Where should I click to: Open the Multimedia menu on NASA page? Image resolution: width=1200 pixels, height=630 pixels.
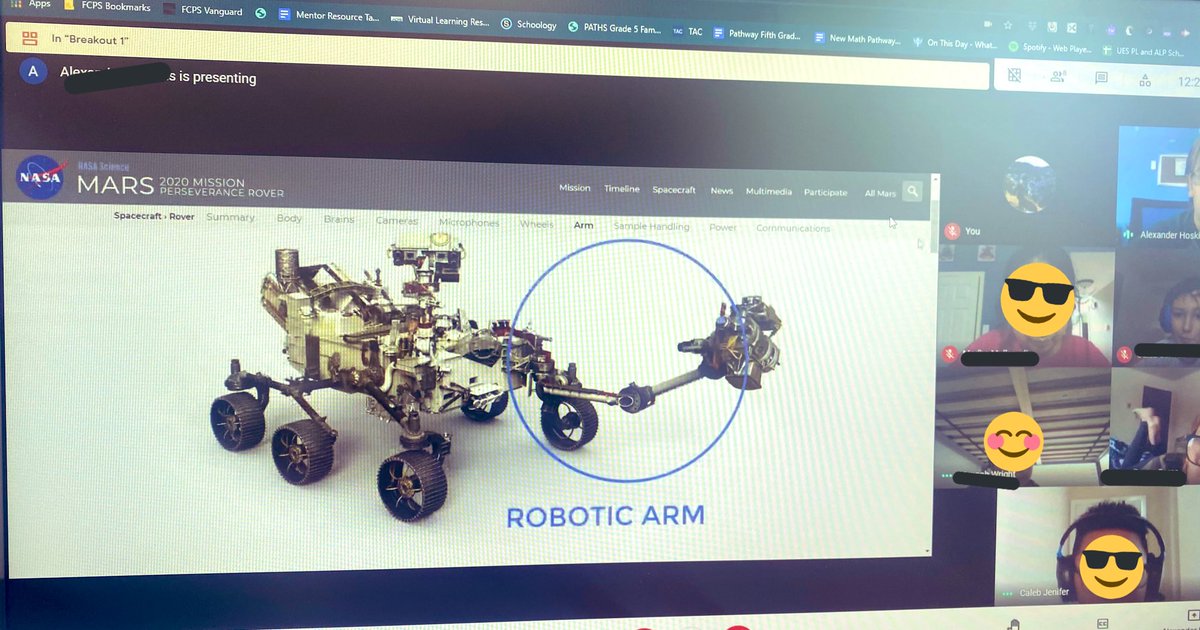(x=769, y=192)
